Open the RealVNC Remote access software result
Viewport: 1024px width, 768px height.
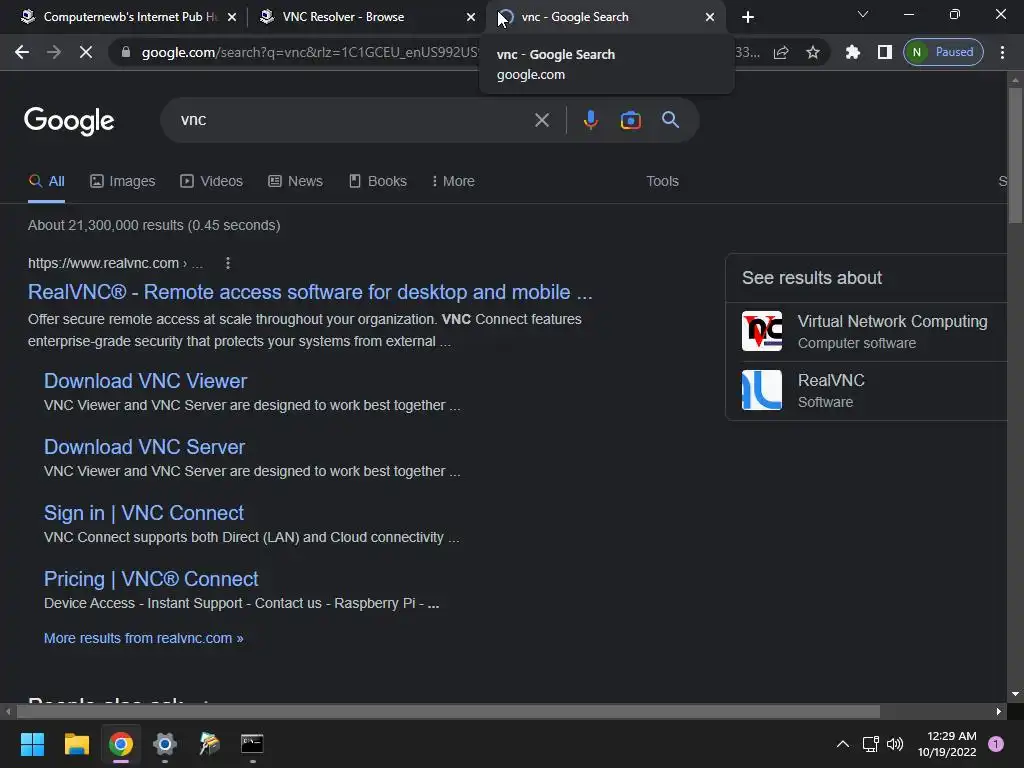[310, 292]
